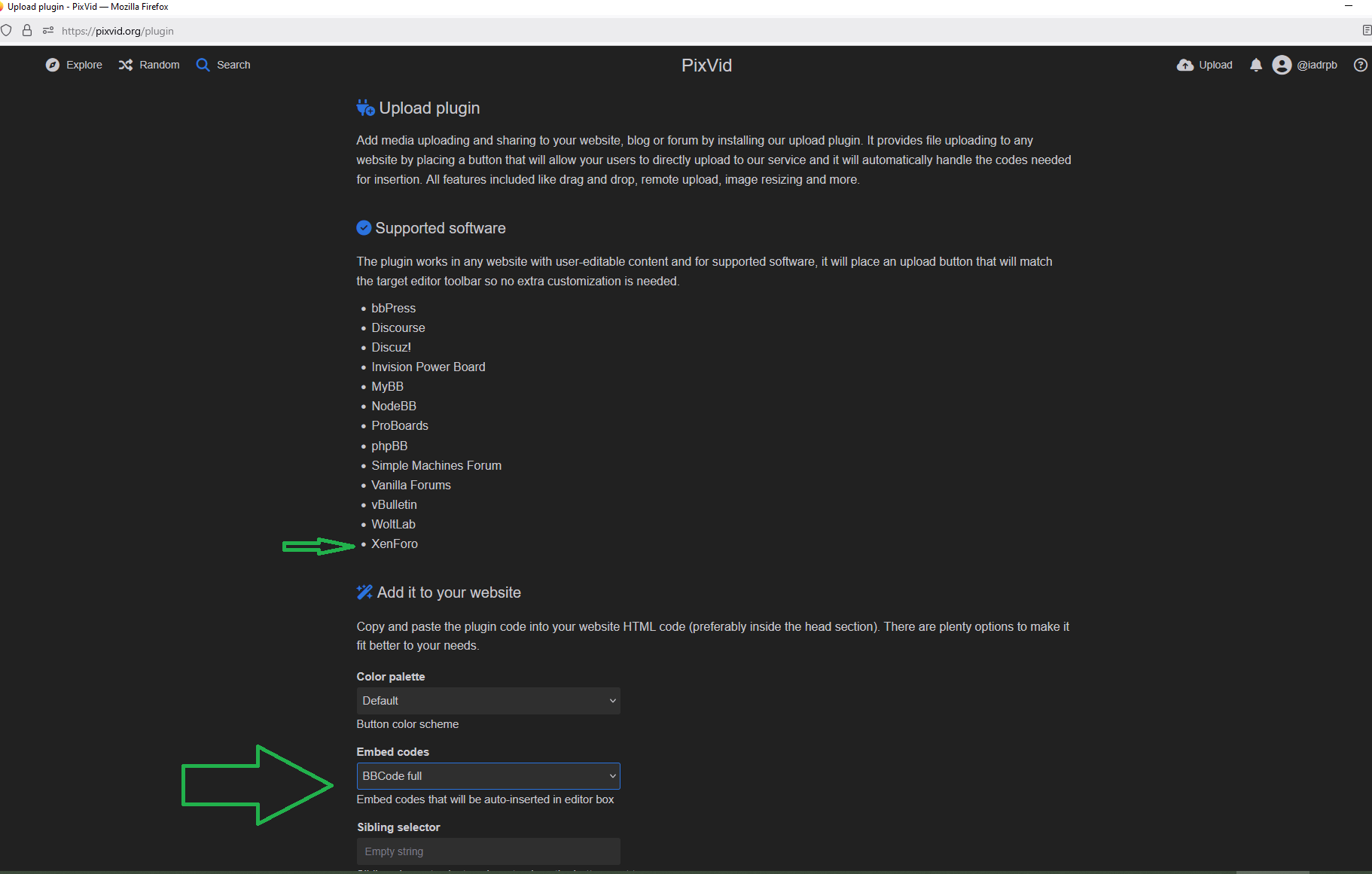Click the phpBB list entry
The height and width of the screenshot is (874, 1372).
tap(389, 446)
